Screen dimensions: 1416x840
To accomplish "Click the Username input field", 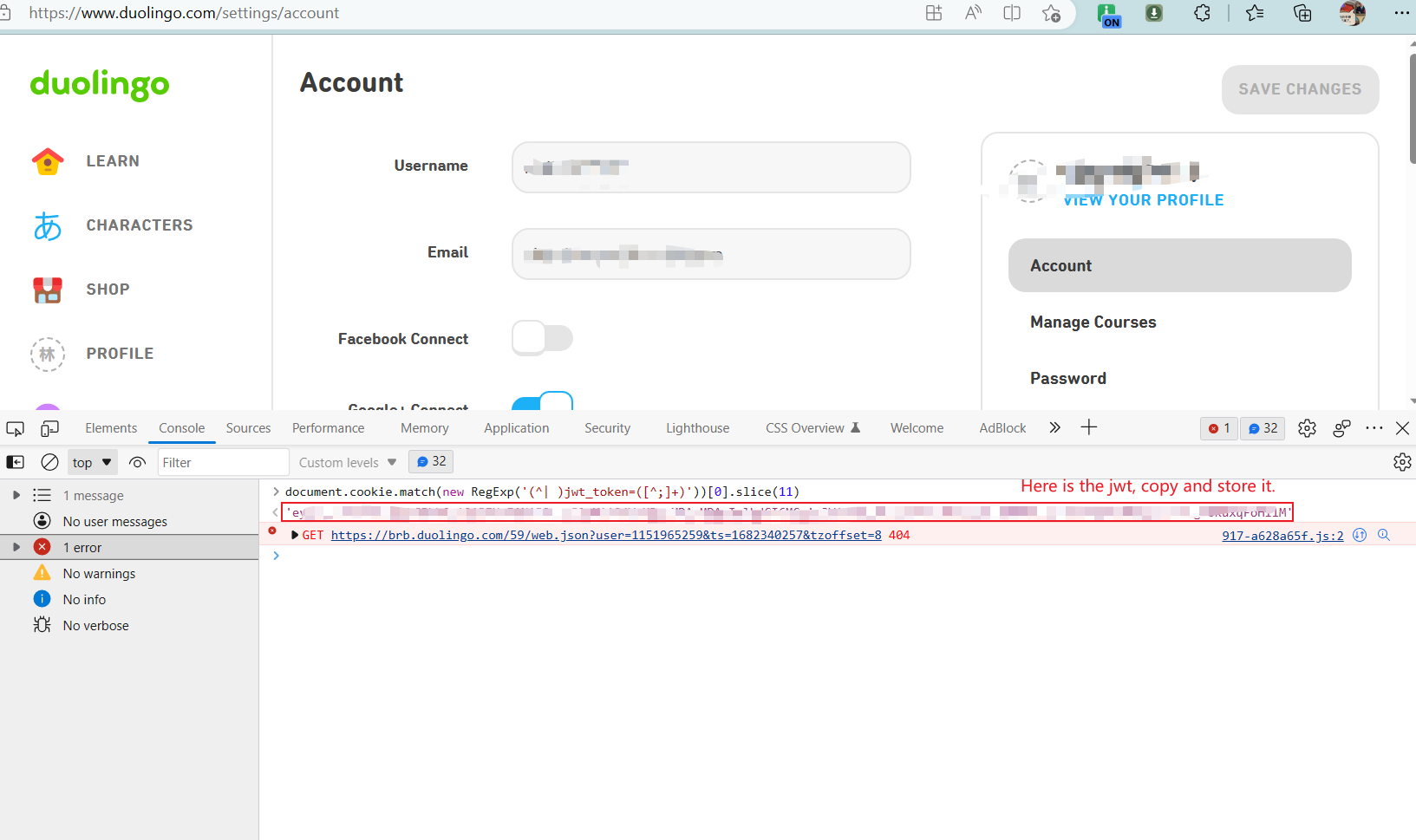I will (x=711, y=167).
